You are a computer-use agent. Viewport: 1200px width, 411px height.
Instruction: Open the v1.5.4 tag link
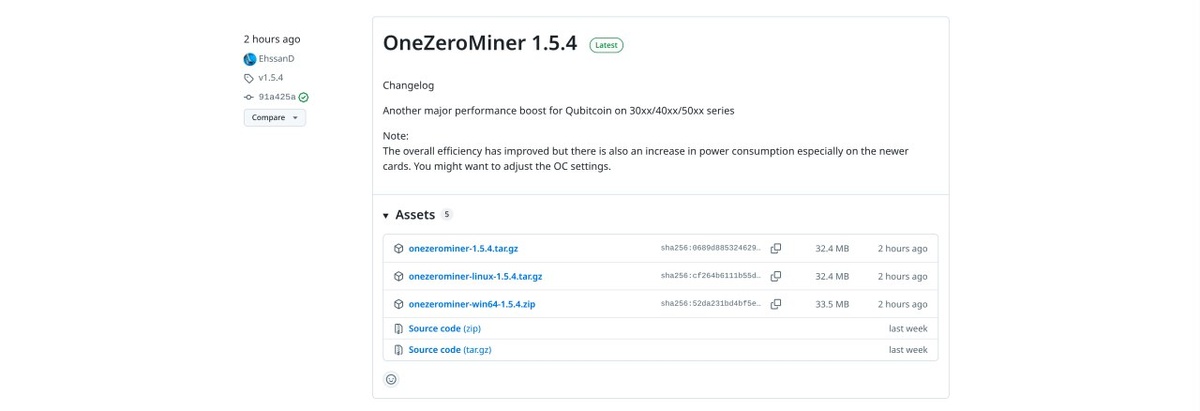[271, 78]
